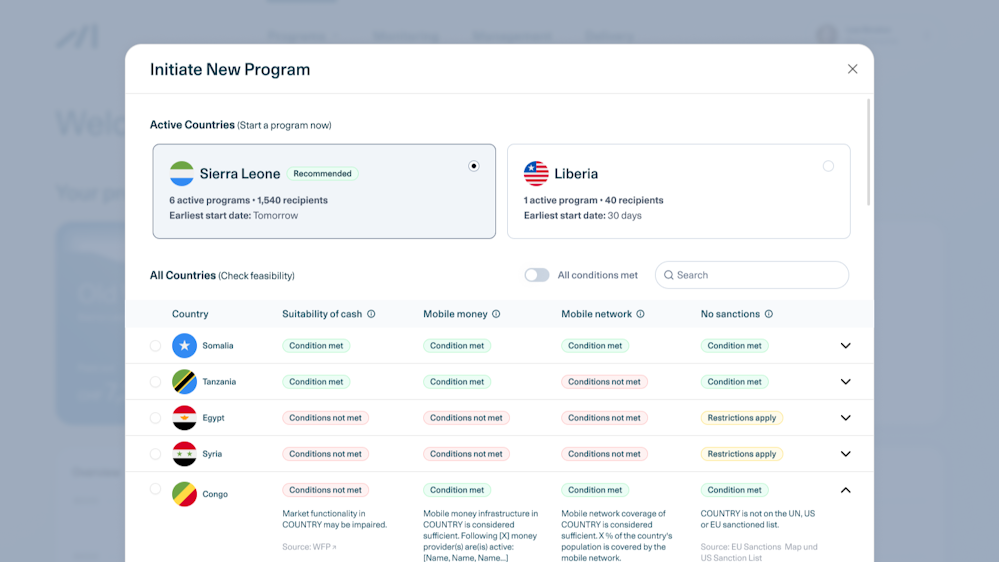The height and width of the screenshot is (562, 999).
Task: Click the Mobile network info icon
Action: tap(640, 314)
